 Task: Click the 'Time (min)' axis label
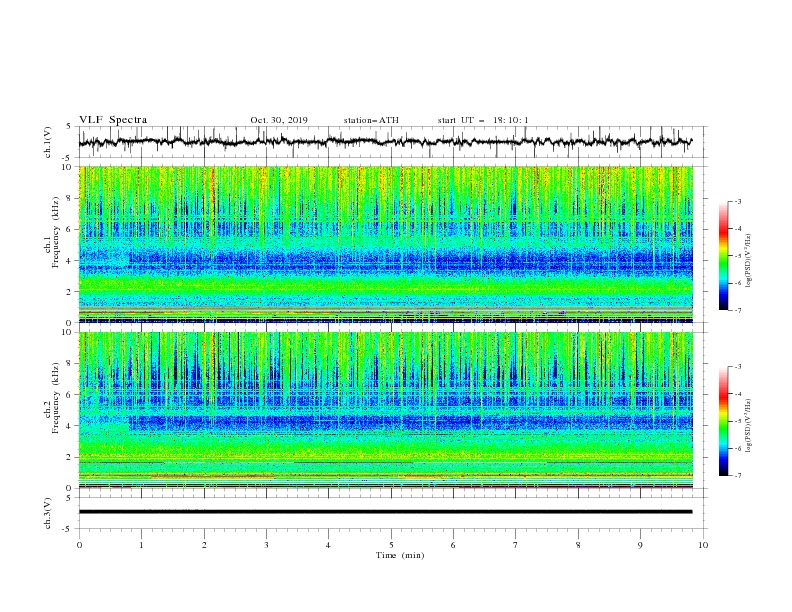pyautogui.click(x=400, y=555)
